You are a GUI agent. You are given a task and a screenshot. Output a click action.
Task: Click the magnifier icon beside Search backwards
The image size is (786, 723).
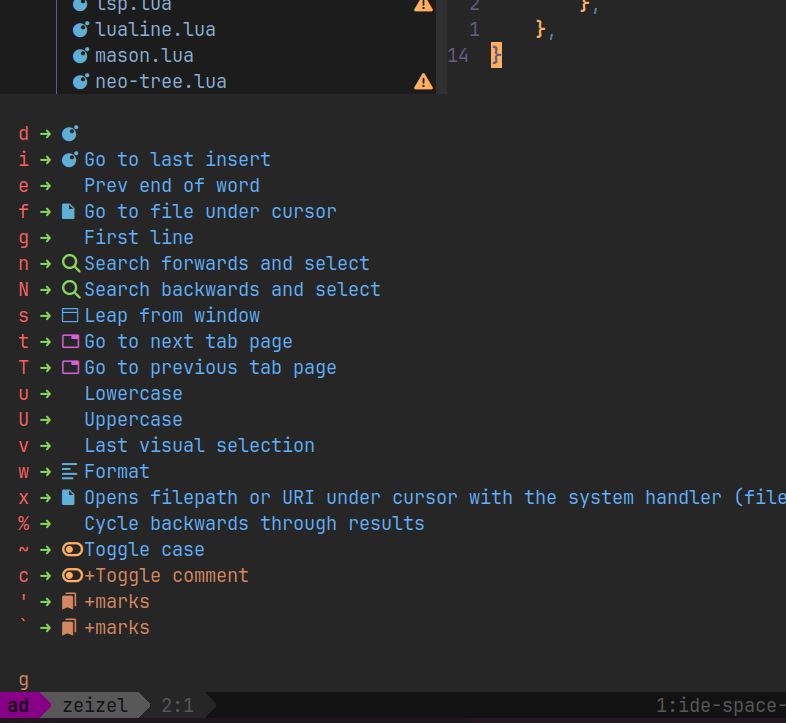pos(71,289)
